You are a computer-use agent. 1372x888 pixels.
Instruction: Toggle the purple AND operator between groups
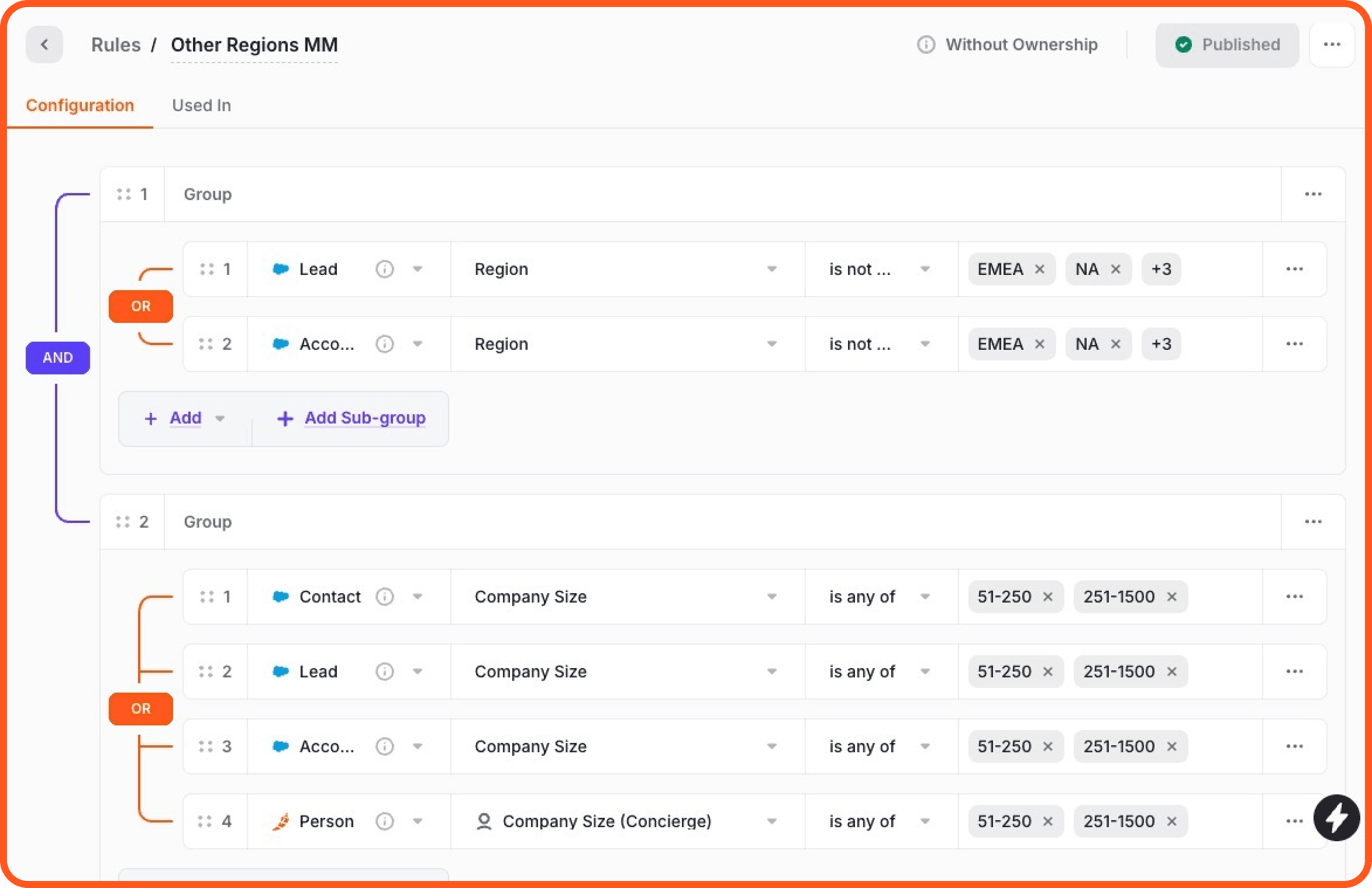tap(58, 357)
